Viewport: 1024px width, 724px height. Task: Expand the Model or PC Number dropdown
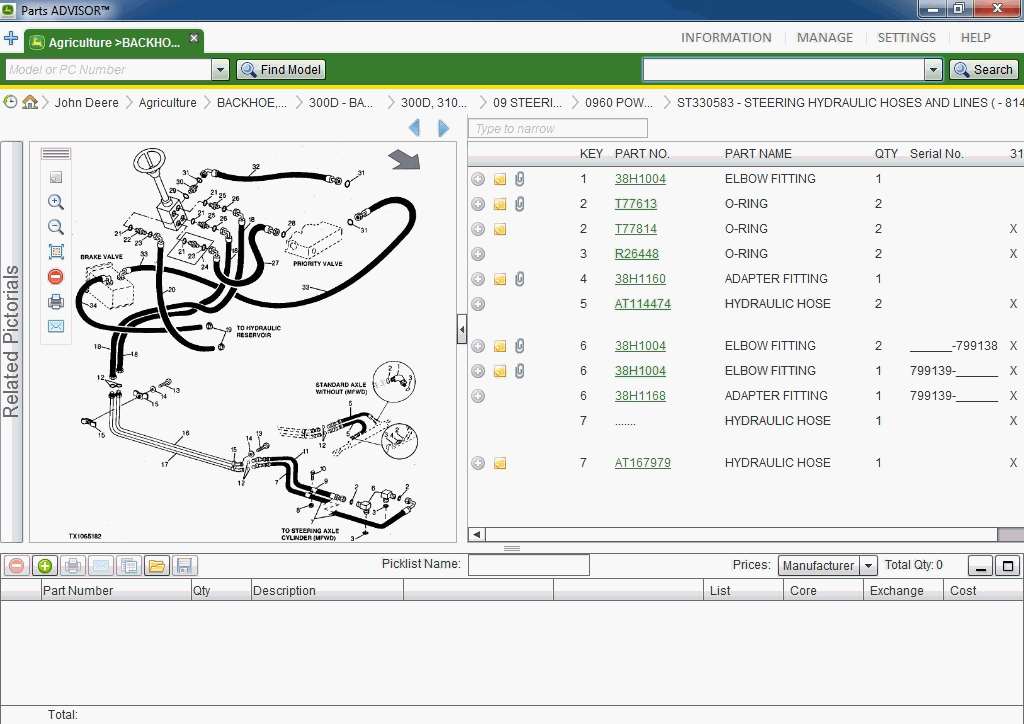(x=220, y=70)
